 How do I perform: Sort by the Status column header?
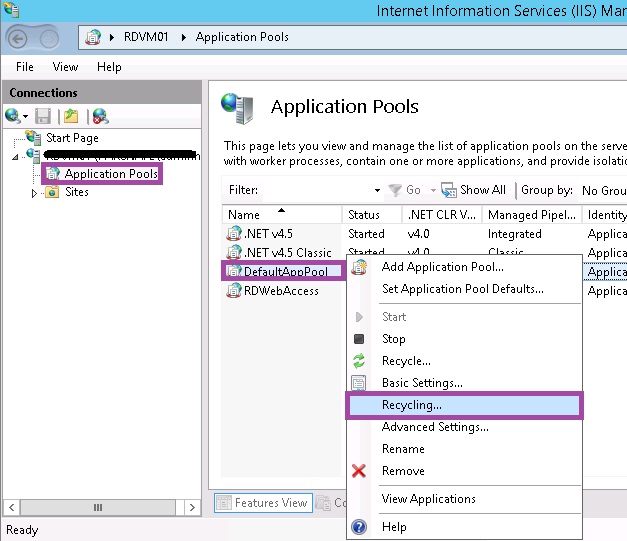tap(371, 215)
